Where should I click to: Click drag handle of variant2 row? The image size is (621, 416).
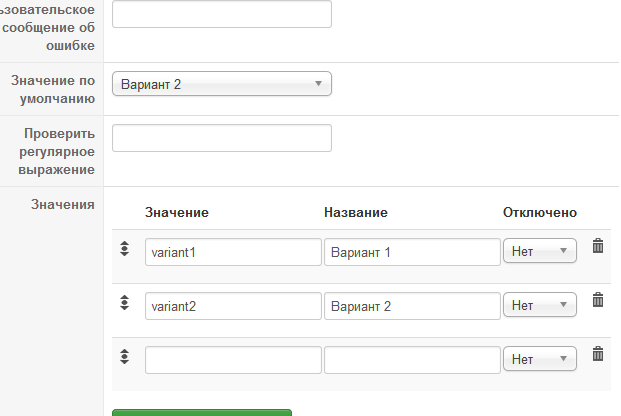pyautogui.click(x=125, y=303)
